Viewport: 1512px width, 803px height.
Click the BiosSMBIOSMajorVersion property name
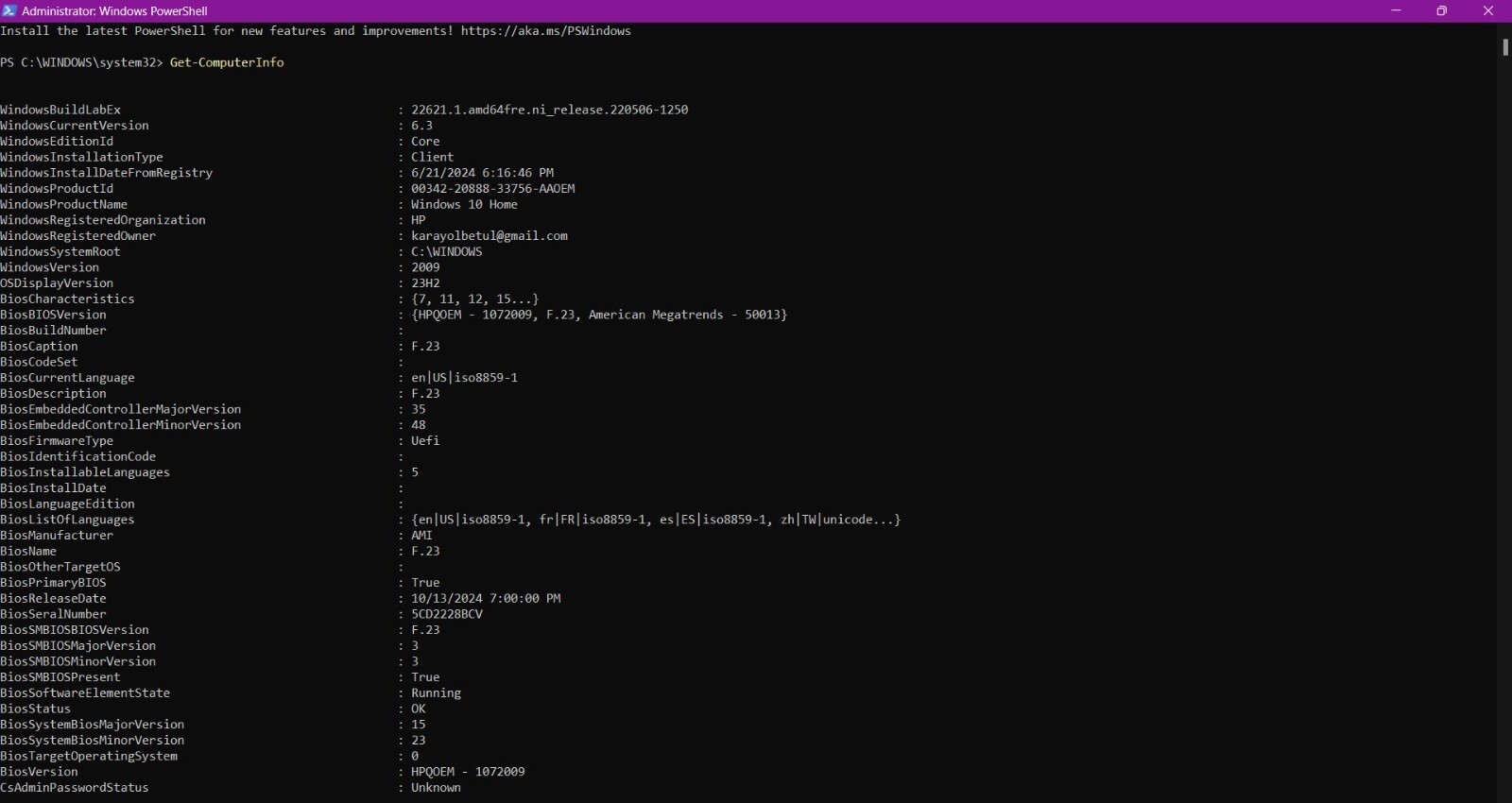click(78, 645)
